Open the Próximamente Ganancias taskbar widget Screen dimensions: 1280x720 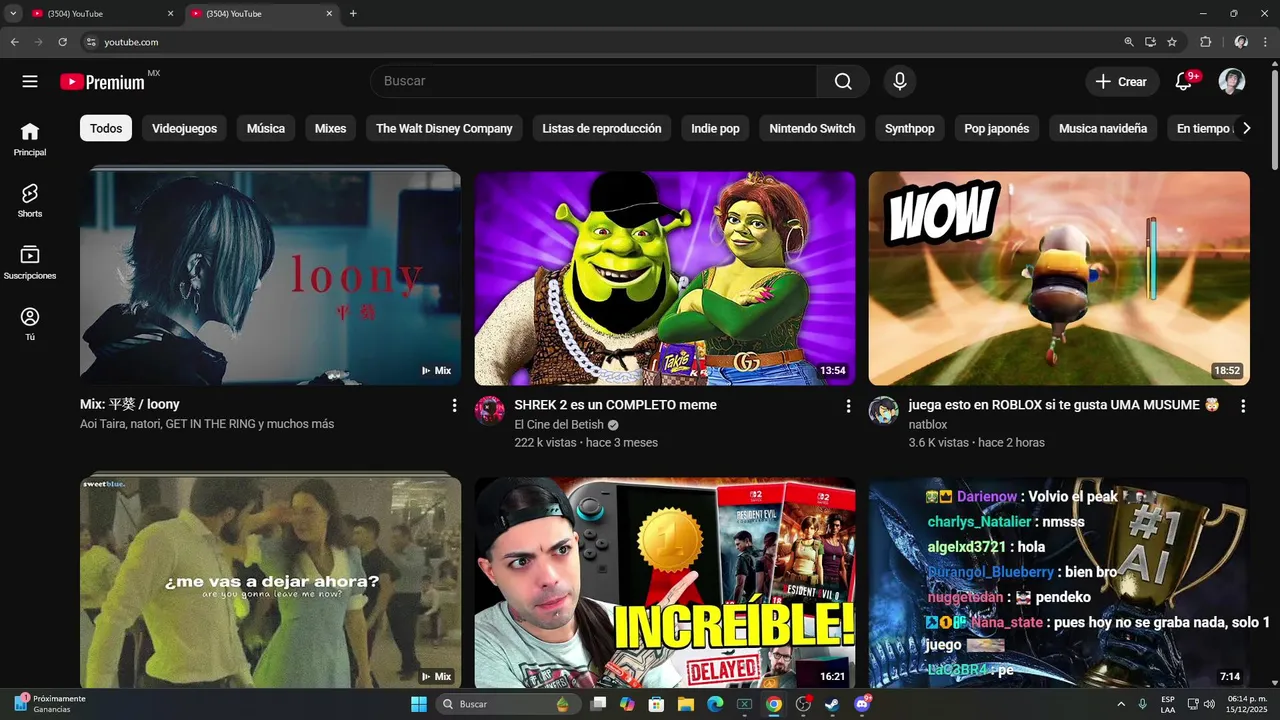50,704
